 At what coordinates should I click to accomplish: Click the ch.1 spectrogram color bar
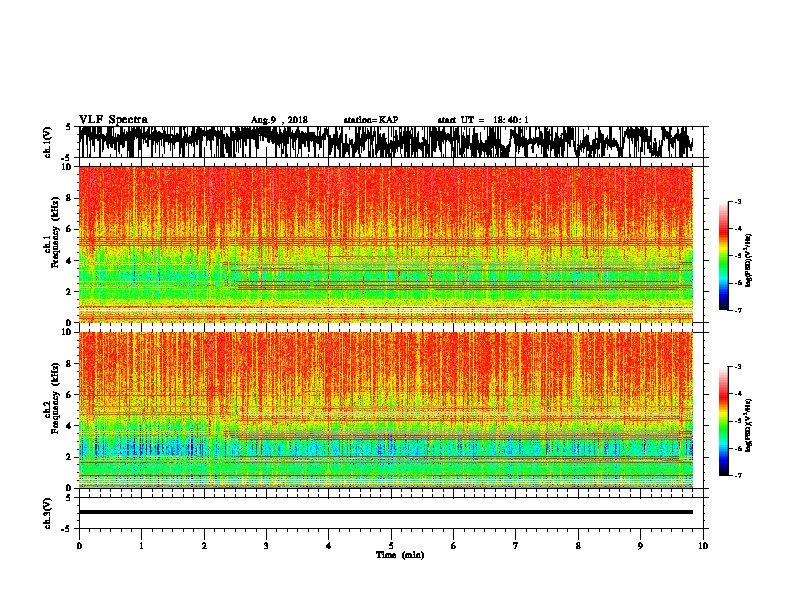tap(723, 256)
